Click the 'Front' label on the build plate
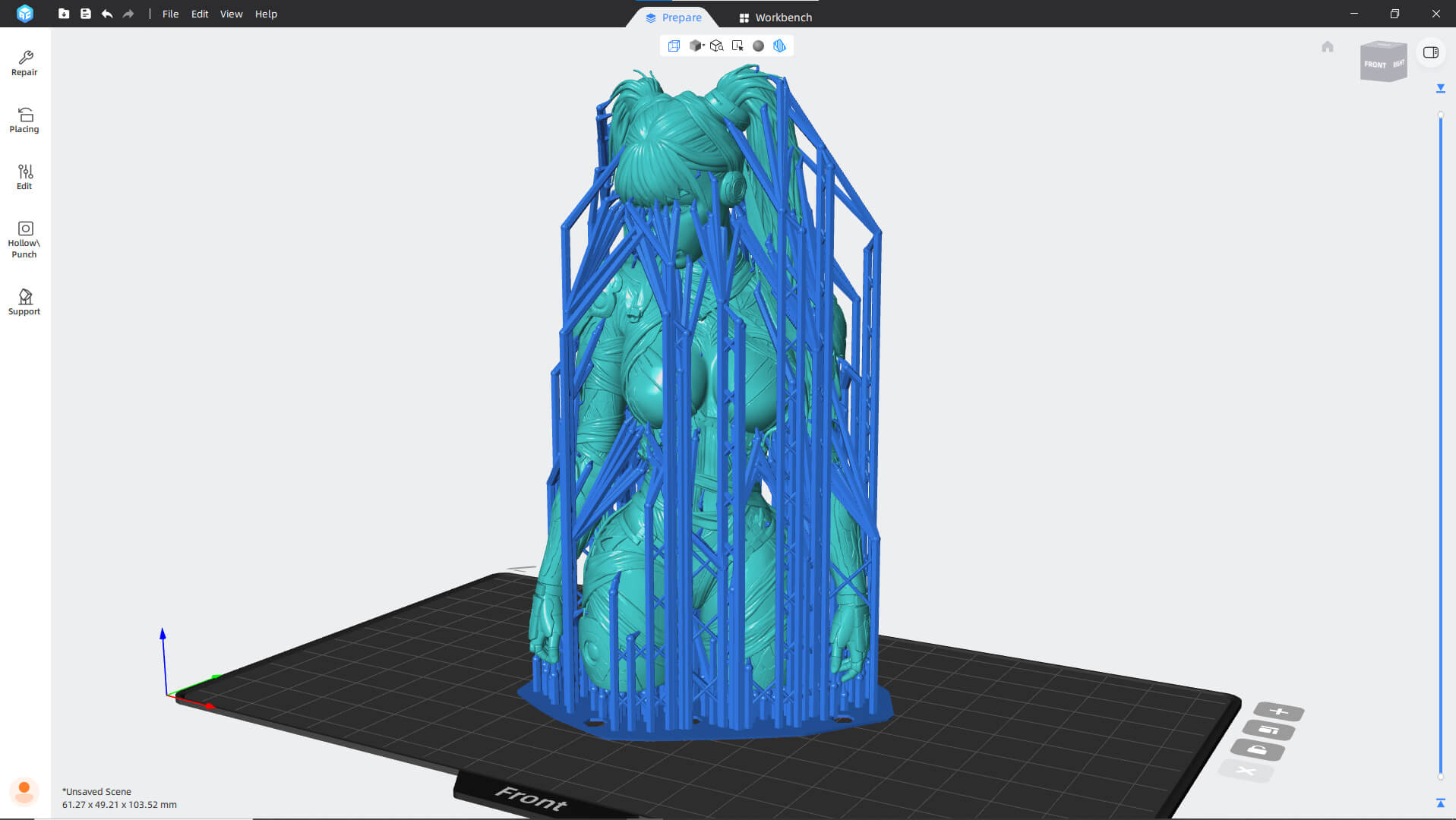The width and height of the screenshot is (1456, 820). point(531,799)
